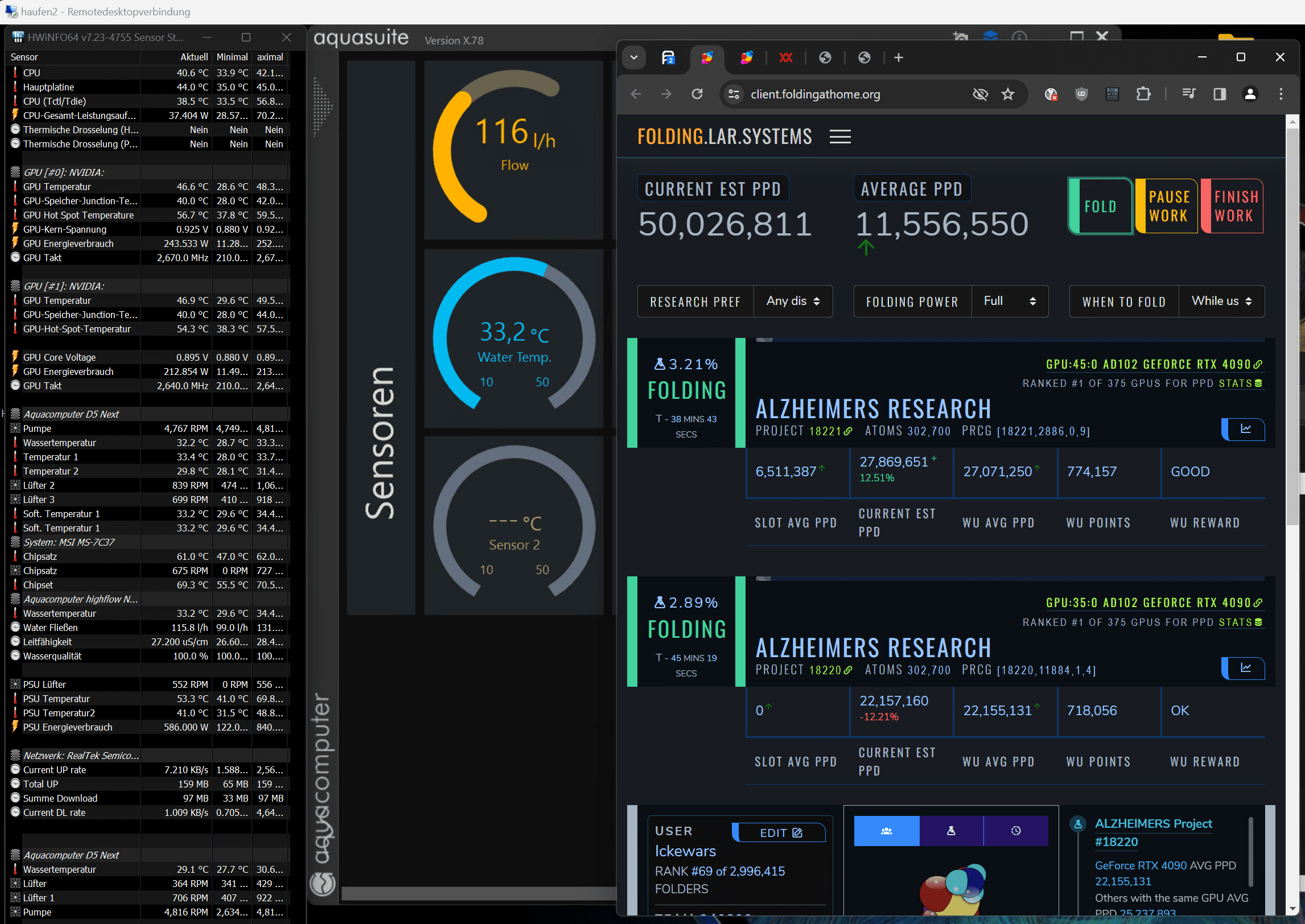Click the 116 l/h Flow gauge in aquasuite
This screenshot has height=924, width=1305.
point(514,150)
